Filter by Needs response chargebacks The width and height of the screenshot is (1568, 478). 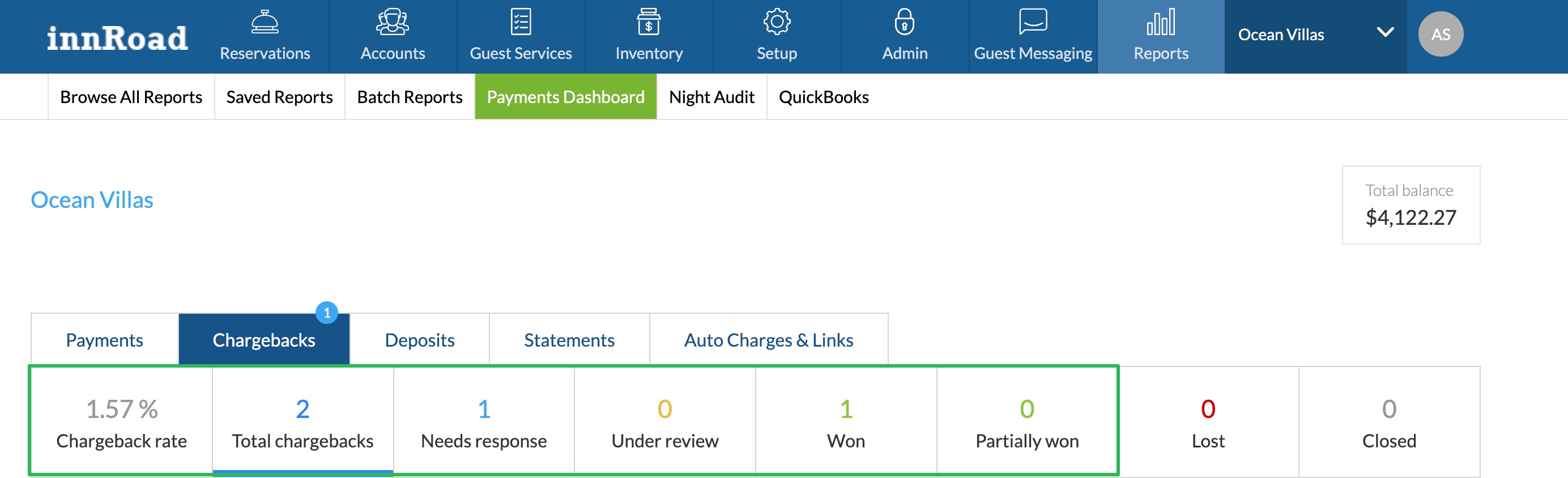[484, 421]
